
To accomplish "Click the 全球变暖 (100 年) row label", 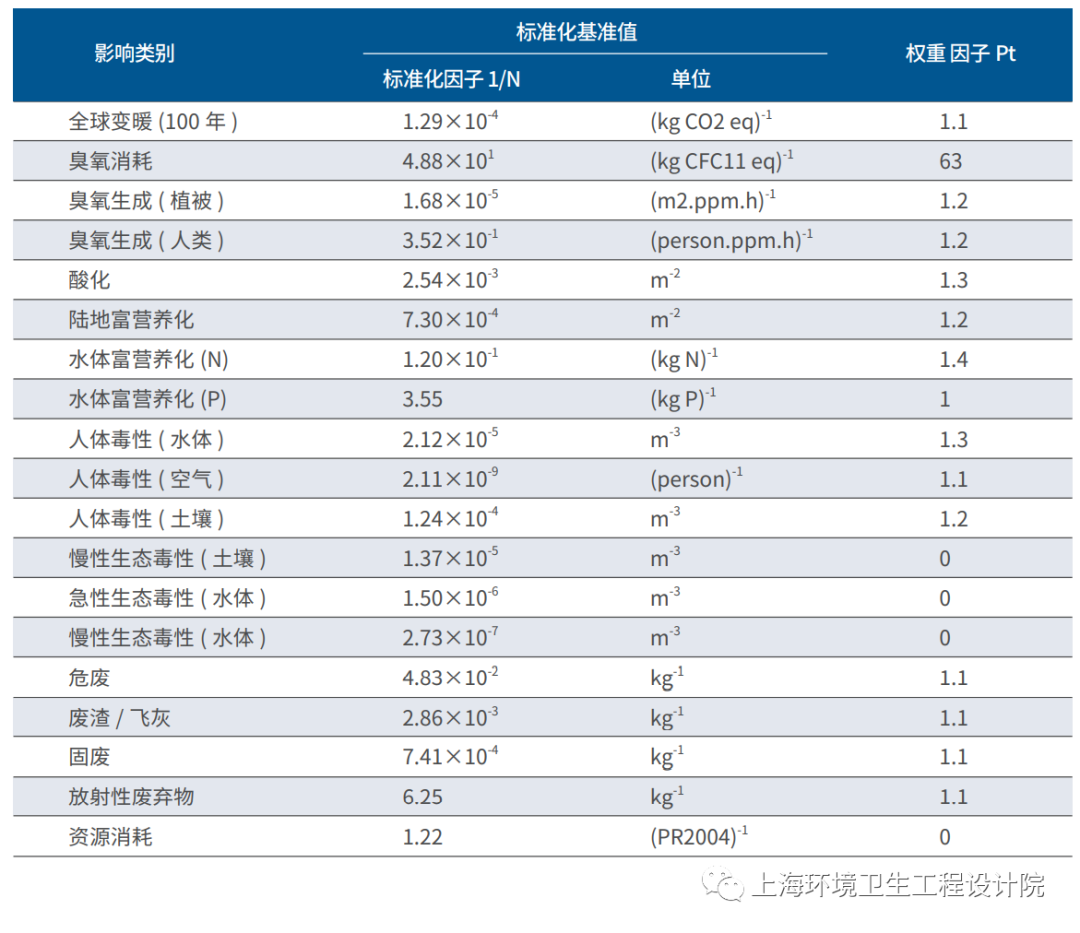I will tap(153, 122).
